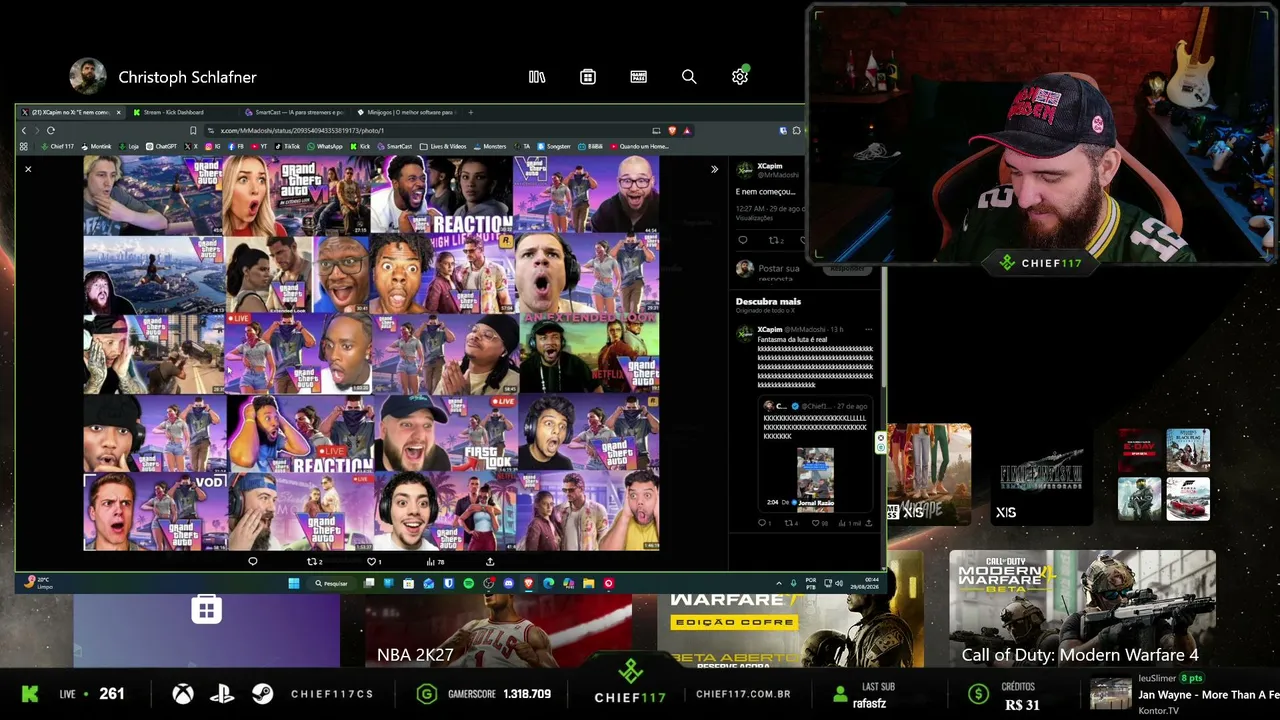1280x720 pixels.
Task: Open Xbox search magnifier
Action: tap(689, 77)
